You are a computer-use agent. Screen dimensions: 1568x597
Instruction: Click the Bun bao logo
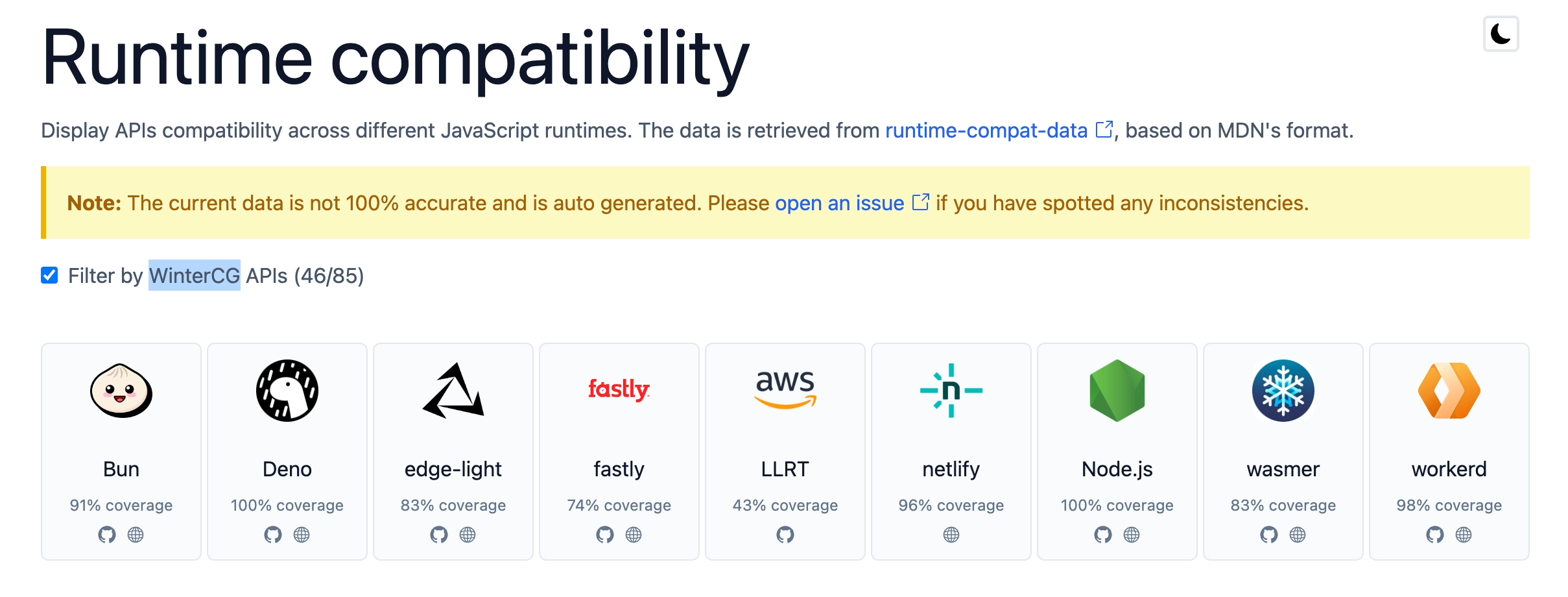(x=121, y=391)
